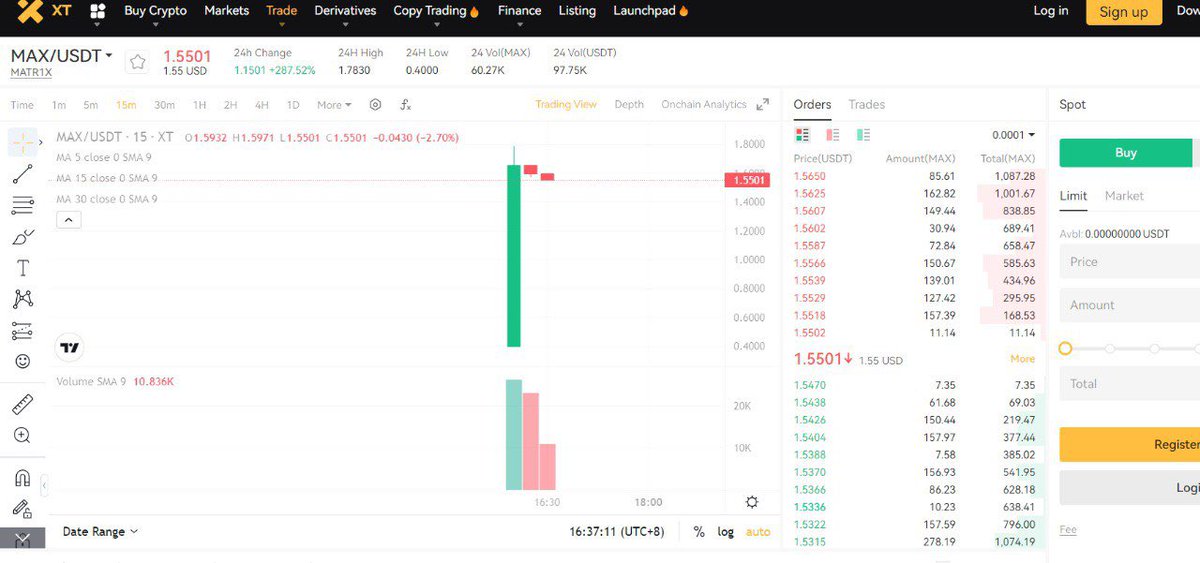Select the text annotation tool

[x=22, y=268]
